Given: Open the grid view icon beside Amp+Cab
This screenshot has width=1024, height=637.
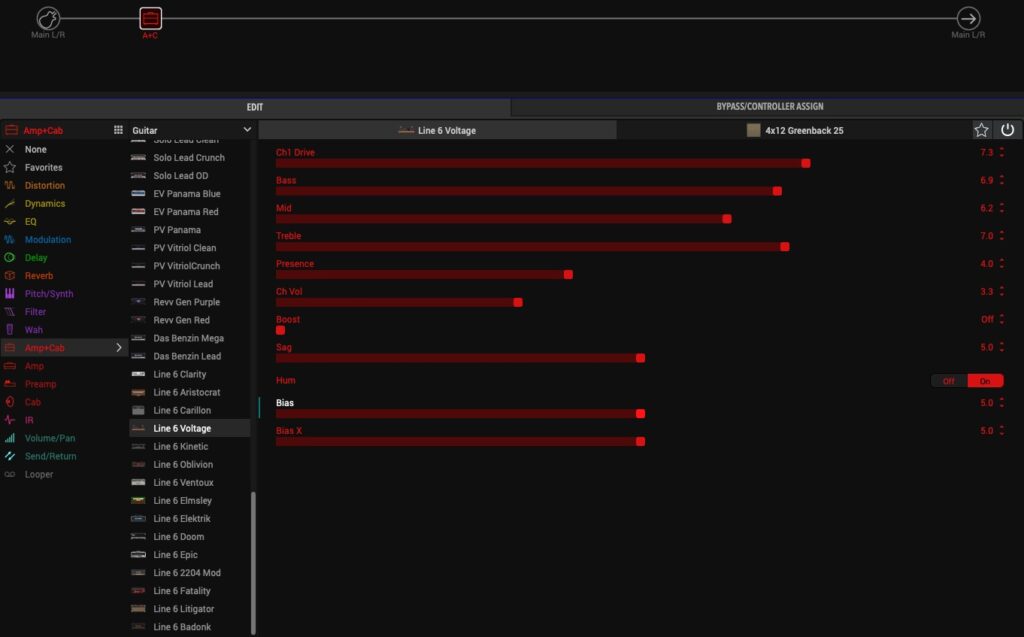Looking at the screenshot, I should [118, 130].
